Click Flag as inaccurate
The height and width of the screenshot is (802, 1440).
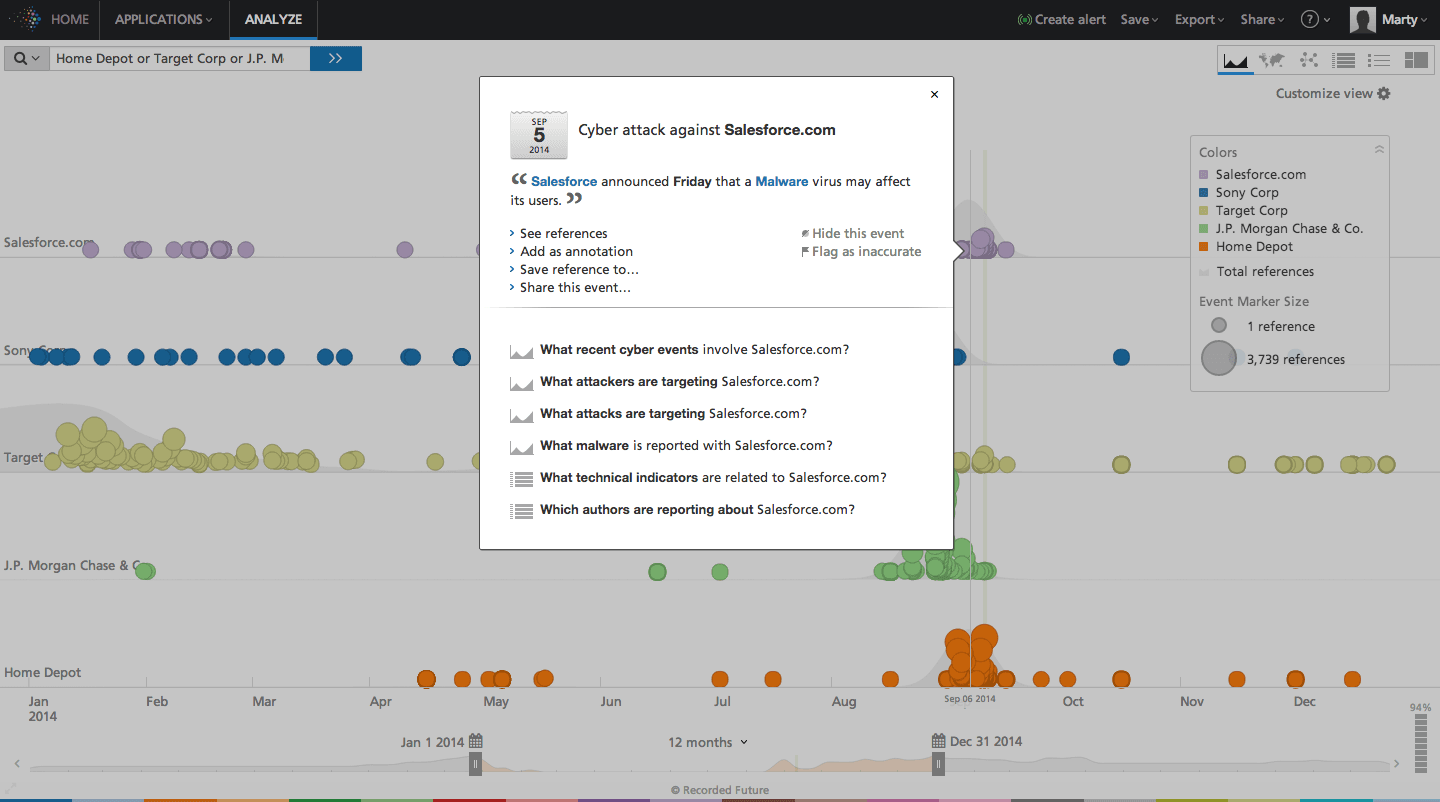(866, 251)
